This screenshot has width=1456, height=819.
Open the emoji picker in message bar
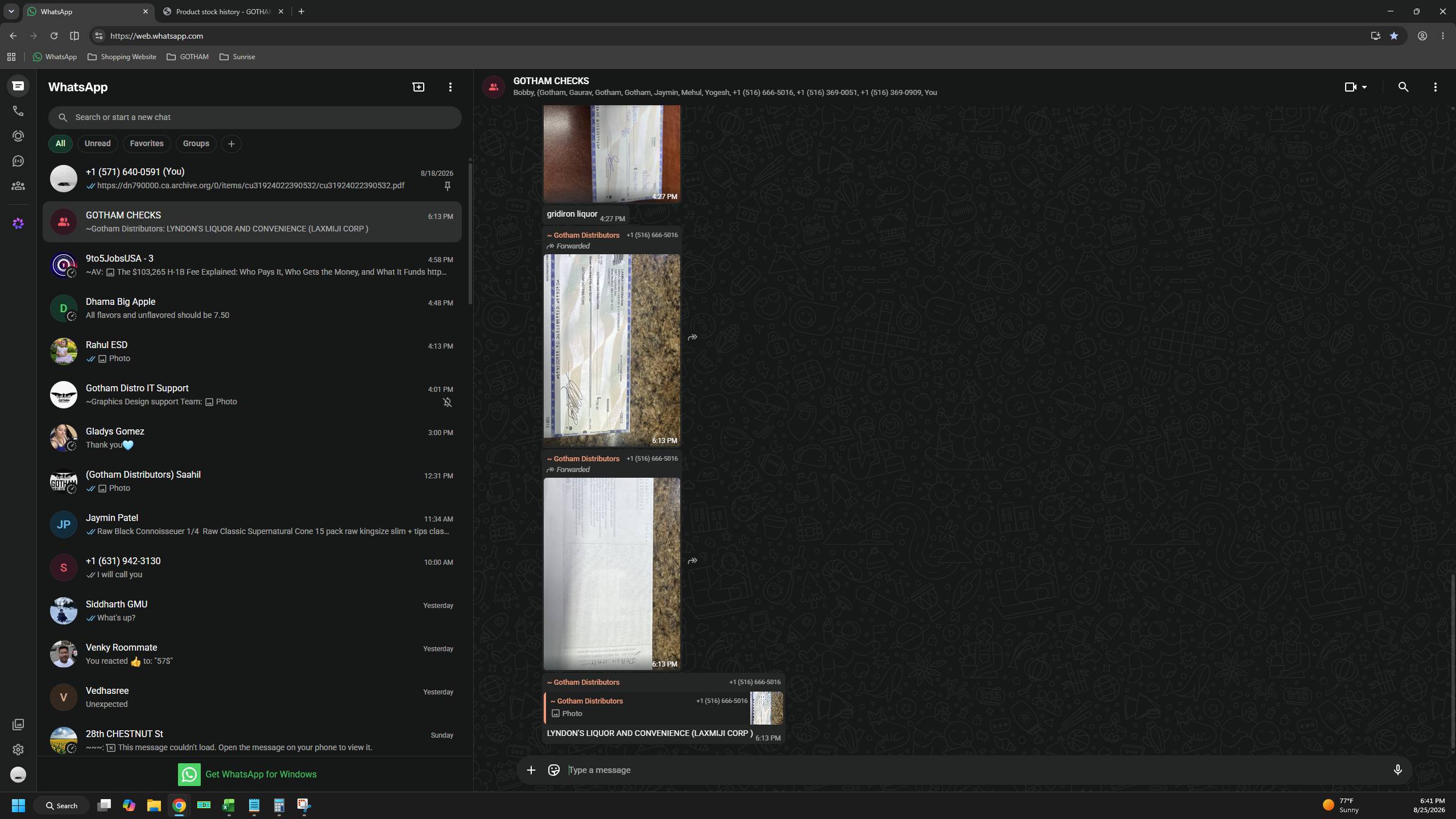tap(553, 770)
